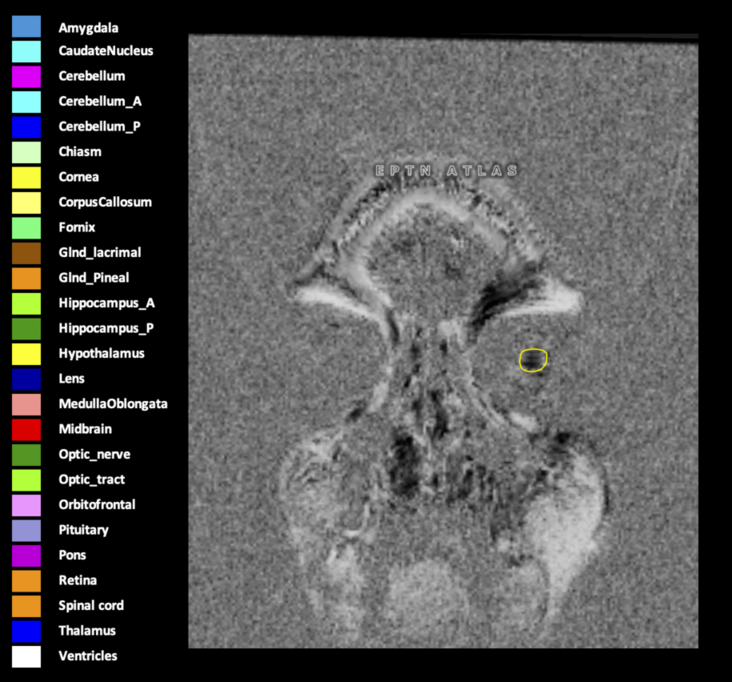
Task: Click the Orbitofrontal pink swatch
Action: pyautogui.click(x=26, y=505)
